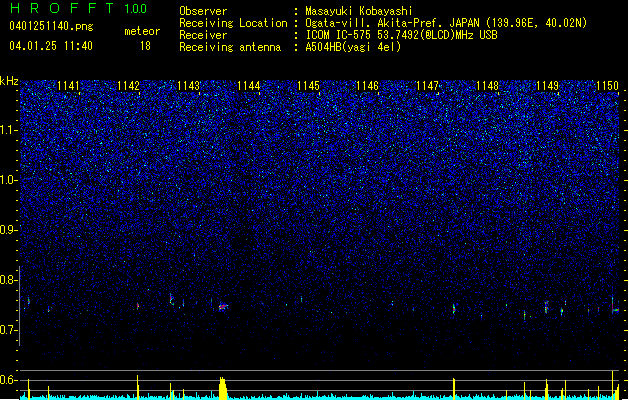The width and height of the screenshot is (629, 400).
Task: Click the 0.8 kHz frequency axis label
Action: tap(9, 280)
